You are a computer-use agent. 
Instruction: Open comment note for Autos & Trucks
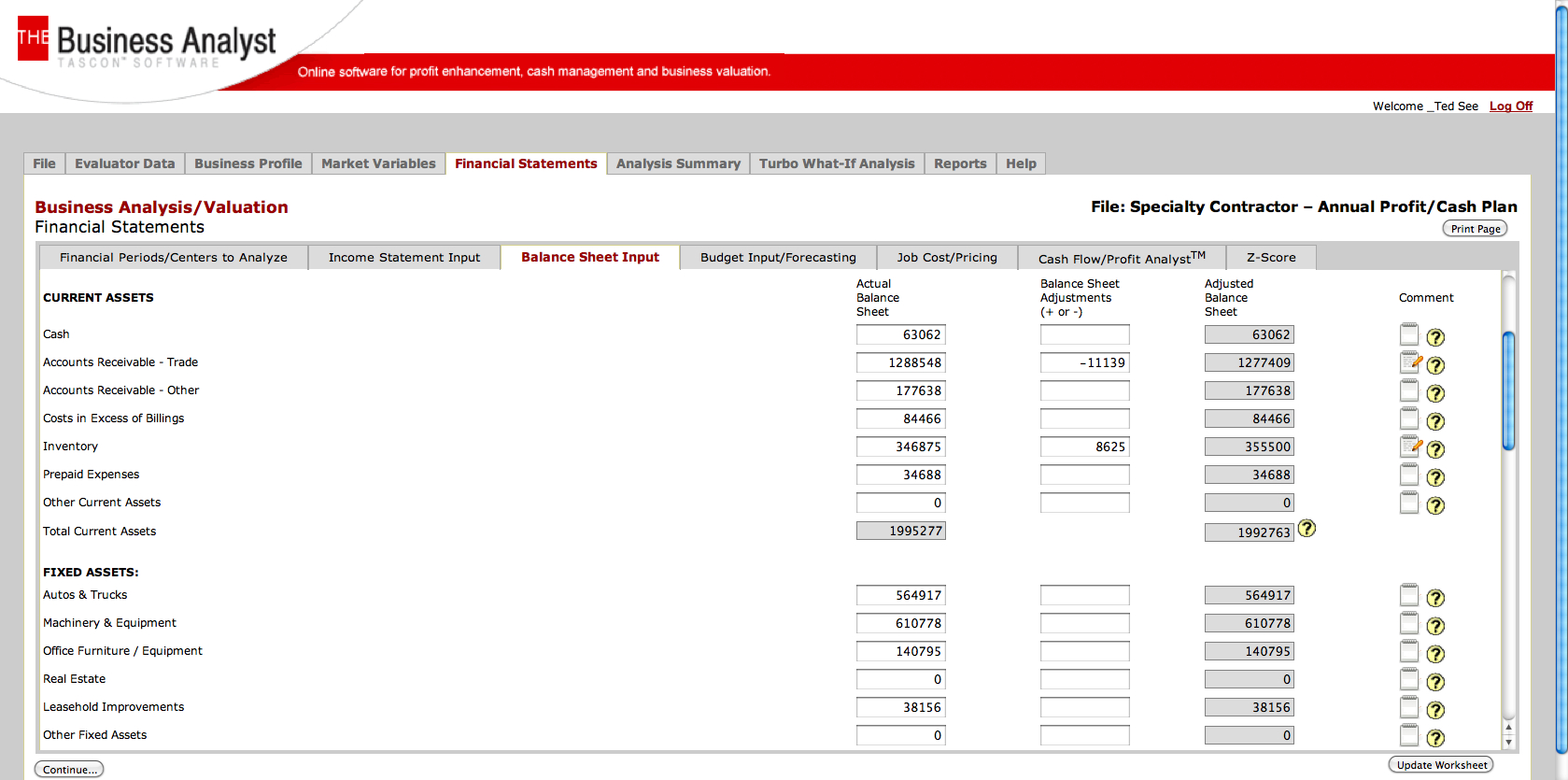[1409, 595]
